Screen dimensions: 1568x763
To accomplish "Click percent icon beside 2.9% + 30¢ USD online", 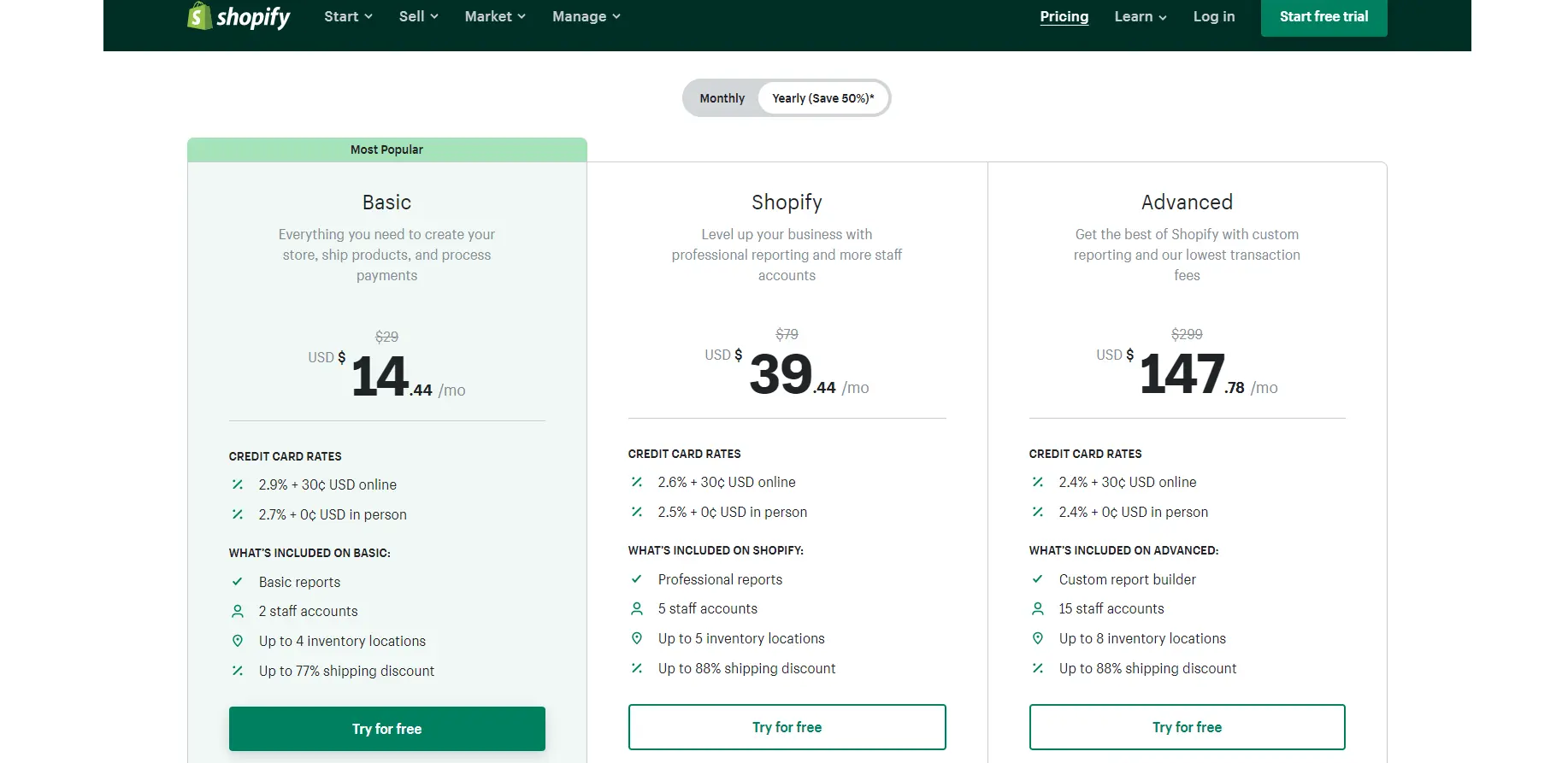I will [x=238, y=484].
